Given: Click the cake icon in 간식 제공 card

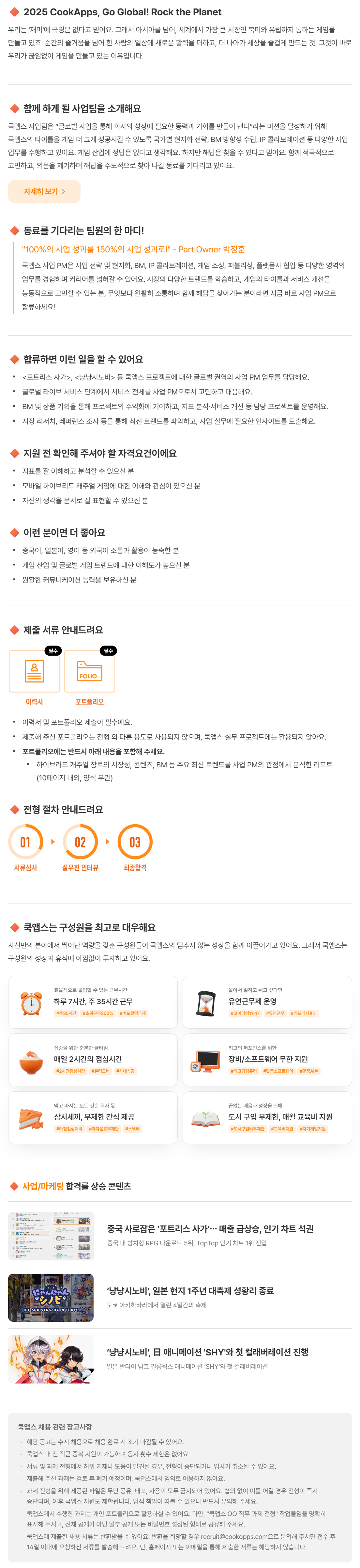Looking at the screenshot, I should pos(31,1118).
